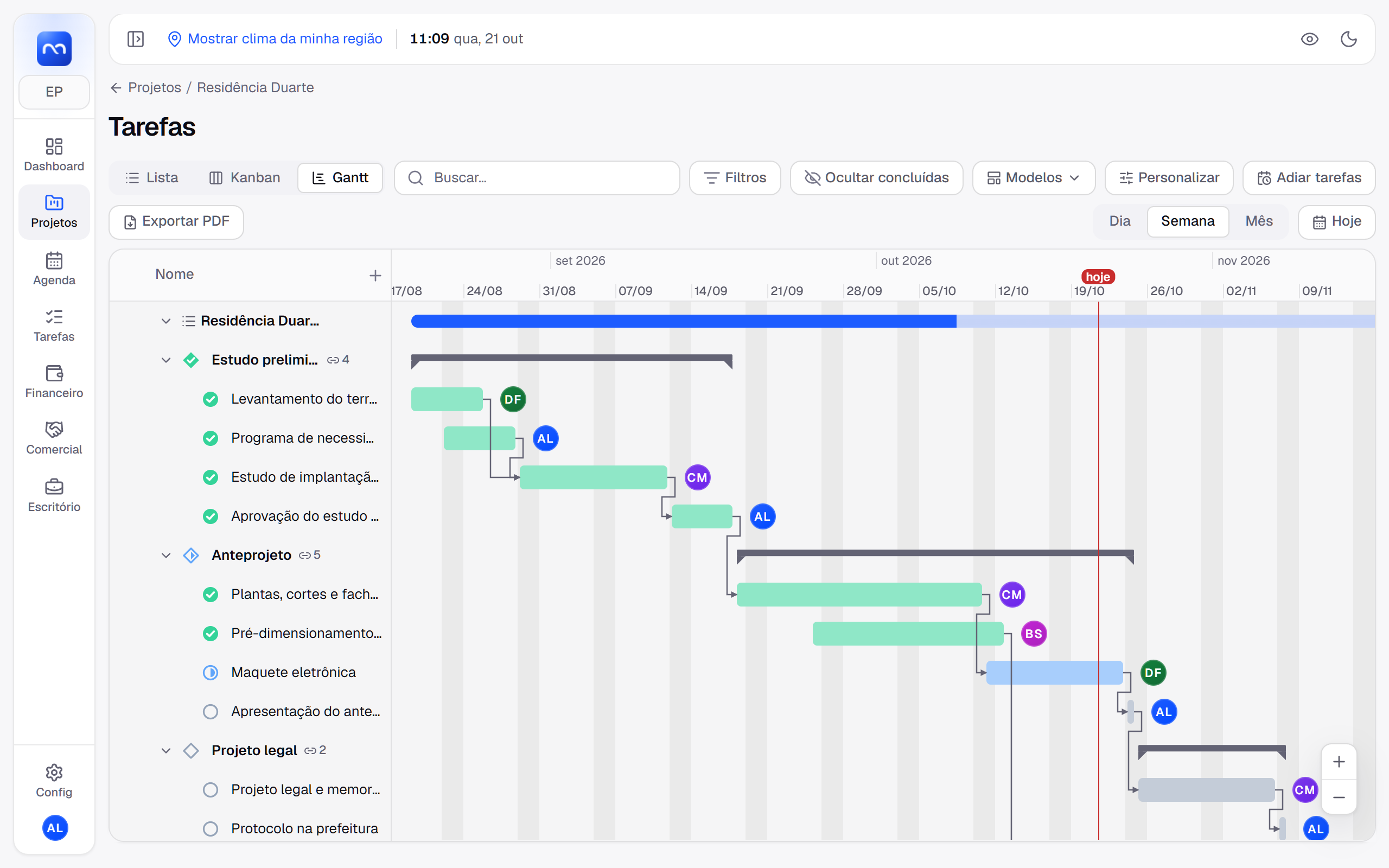Open the Dashboard sidebar icon
The height and width of the screenshot is (868, 1389).
pos(54,155)
